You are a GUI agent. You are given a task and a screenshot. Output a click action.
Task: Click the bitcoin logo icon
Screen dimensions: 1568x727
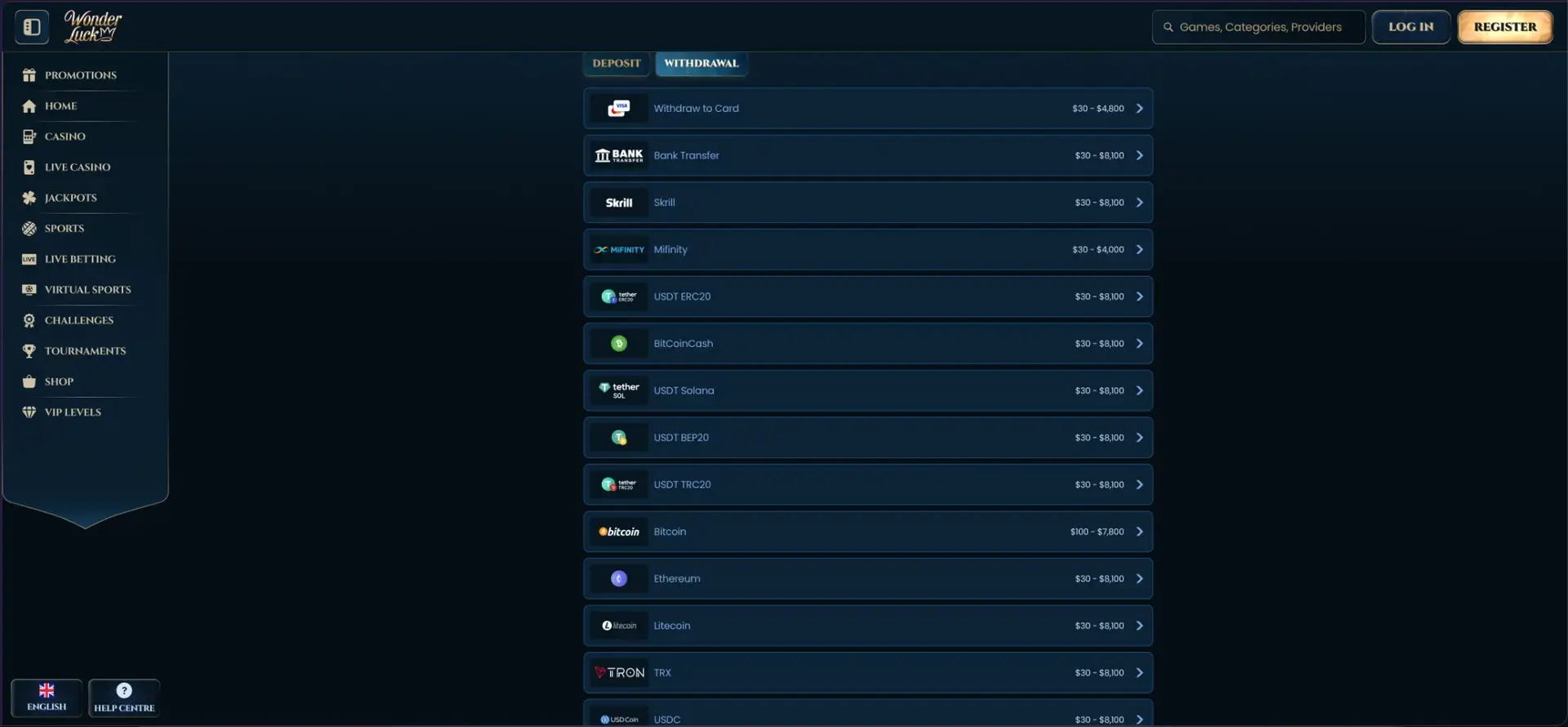pos(619,532)
